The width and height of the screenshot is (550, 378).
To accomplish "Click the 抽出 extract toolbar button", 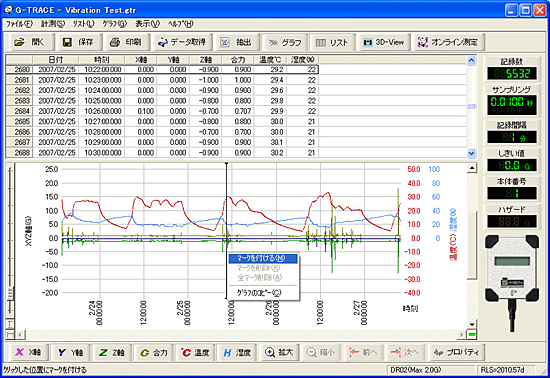I will [x=237, y=42].
